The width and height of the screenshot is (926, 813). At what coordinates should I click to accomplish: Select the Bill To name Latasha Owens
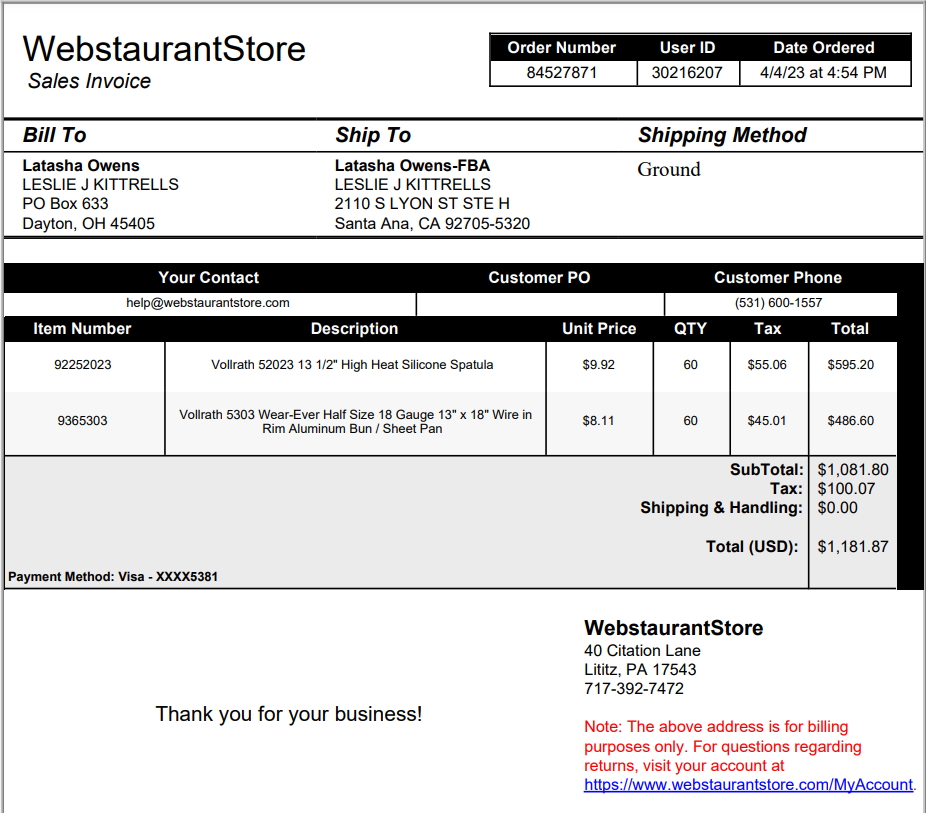coord(81,165)
